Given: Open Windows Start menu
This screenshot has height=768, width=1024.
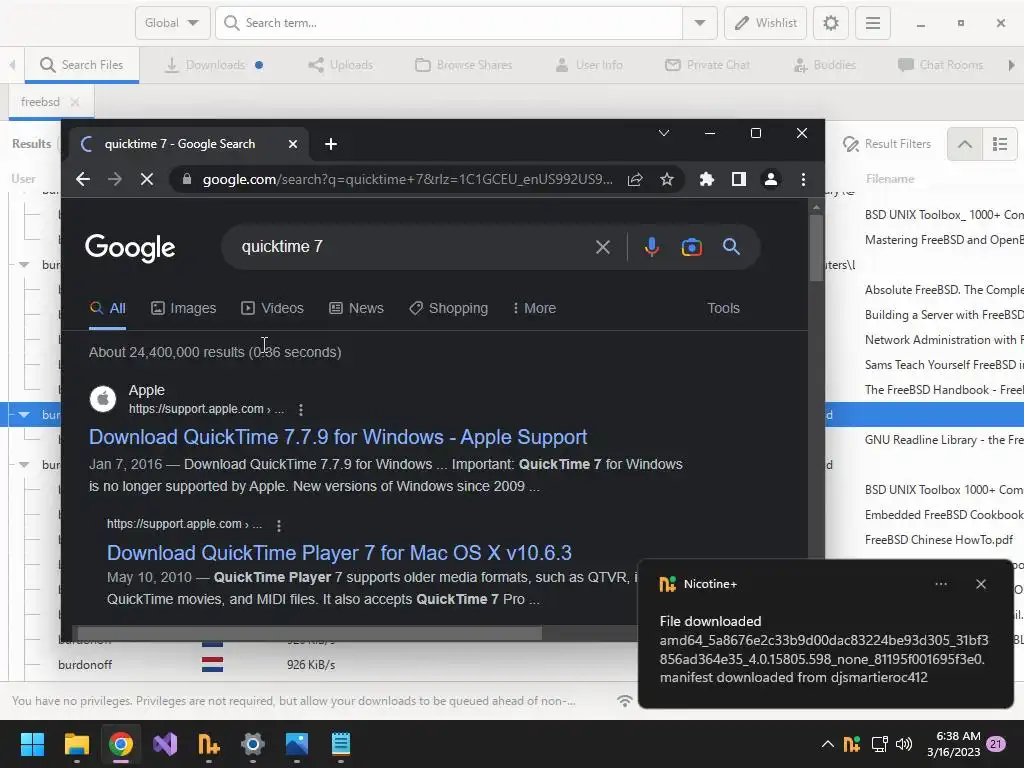Looking at the screenshot, I should 32,744.
